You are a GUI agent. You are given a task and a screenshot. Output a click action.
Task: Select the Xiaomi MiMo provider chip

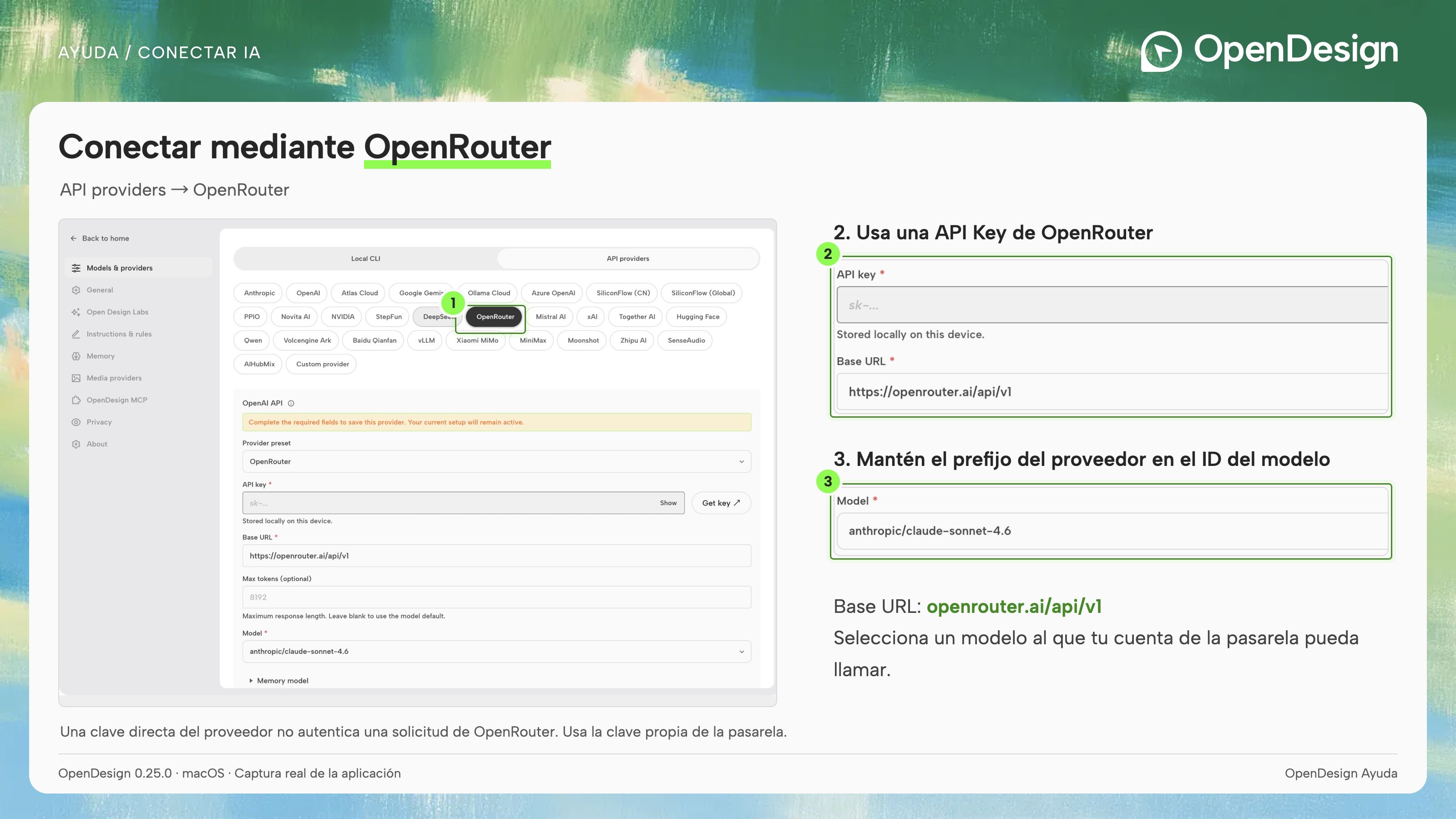(477, 341)
